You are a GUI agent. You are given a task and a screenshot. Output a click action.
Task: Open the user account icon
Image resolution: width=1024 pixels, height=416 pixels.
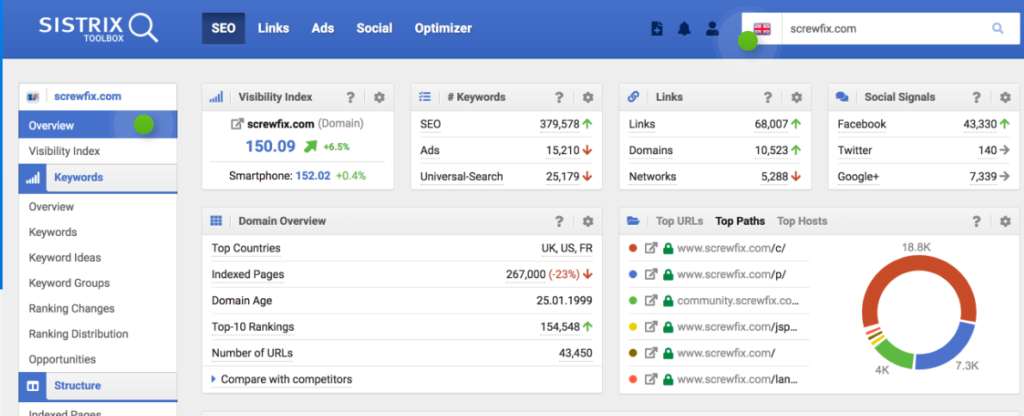pyautogui.click(x=712, y=29)
